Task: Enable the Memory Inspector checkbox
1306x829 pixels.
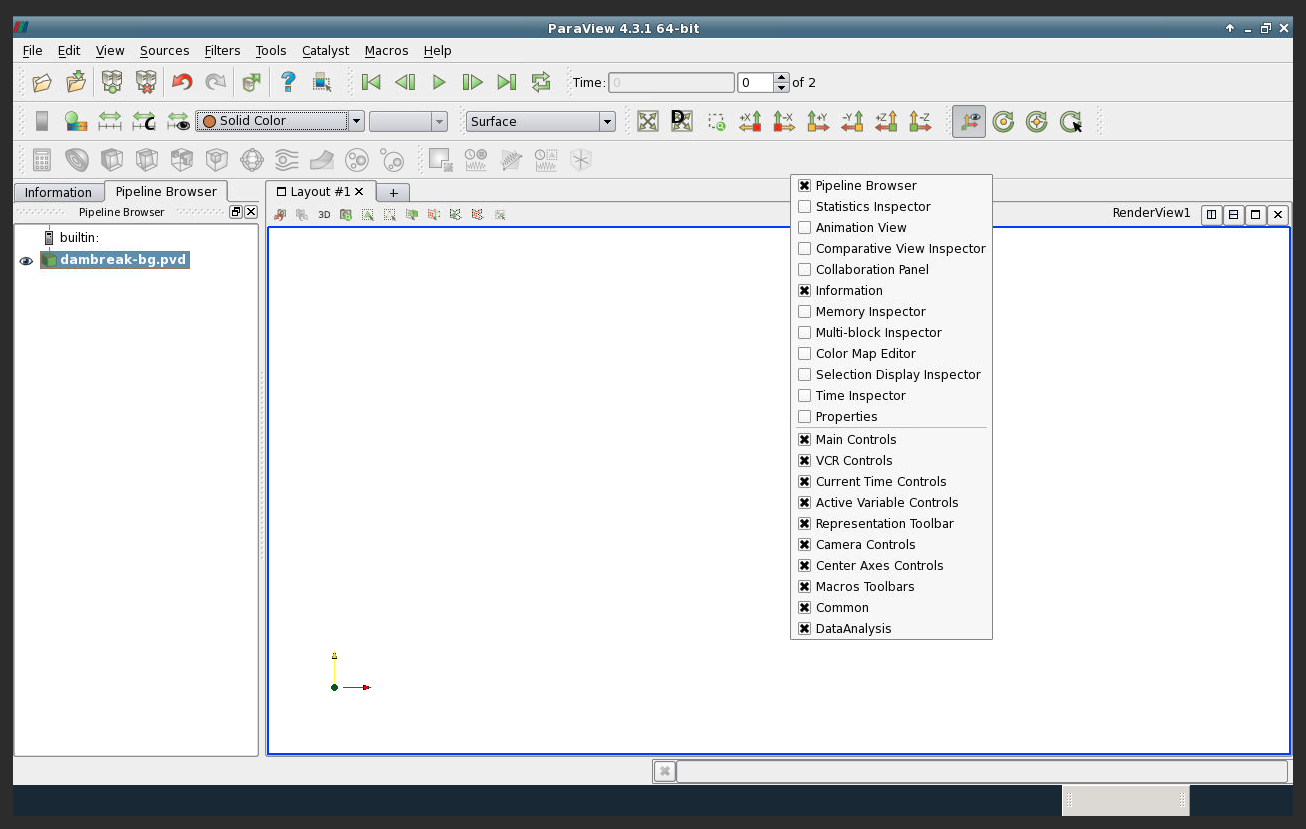Action: pyautogui.click(x=804, y=312)
